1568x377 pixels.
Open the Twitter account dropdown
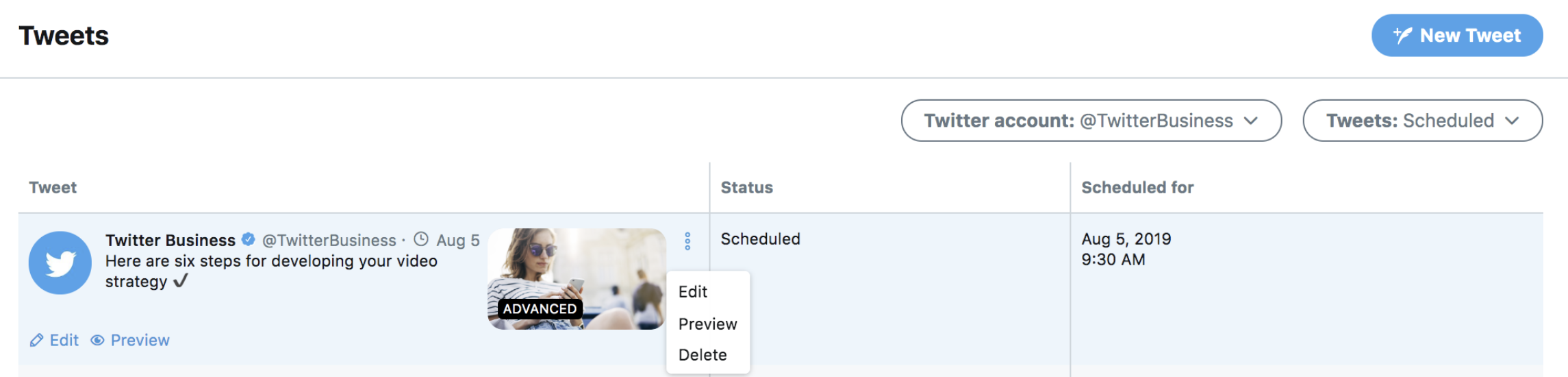(x=1091, y=121)
